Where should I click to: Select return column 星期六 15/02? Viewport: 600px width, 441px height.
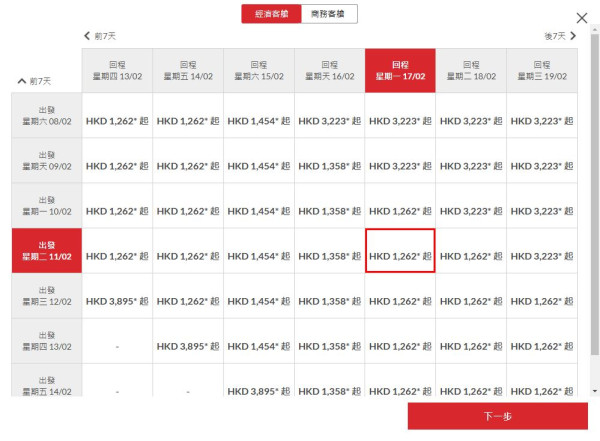259,71
